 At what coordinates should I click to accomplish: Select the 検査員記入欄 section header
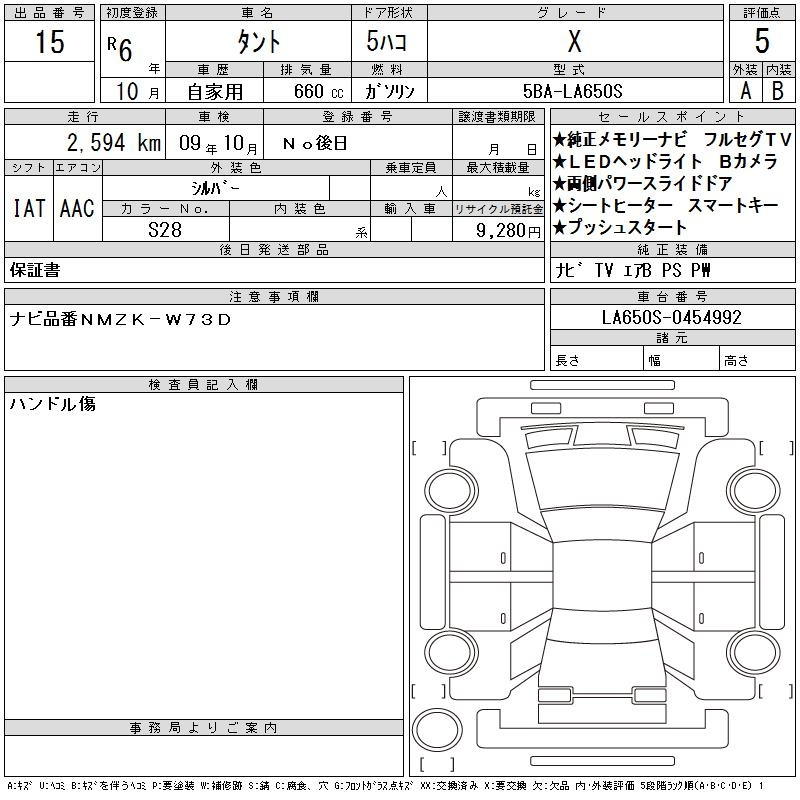pos(204,385)
